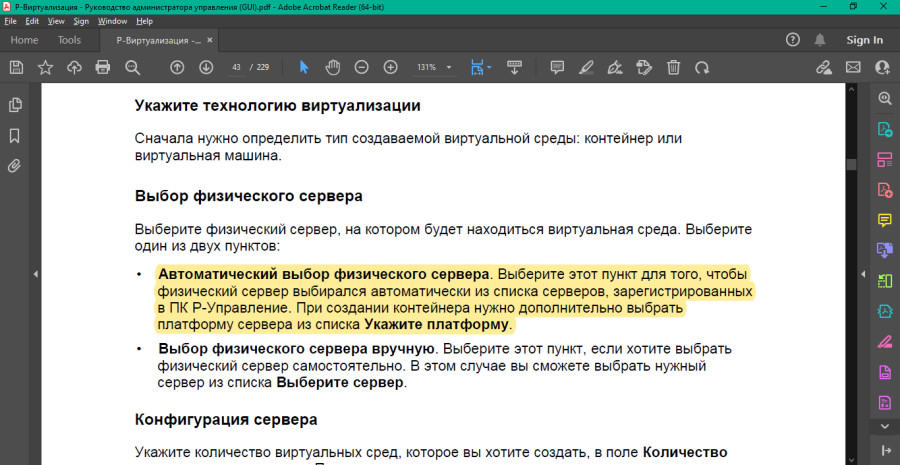900x465 pixels.
Task: Click the Sign In button
Action: coord(864,40)
